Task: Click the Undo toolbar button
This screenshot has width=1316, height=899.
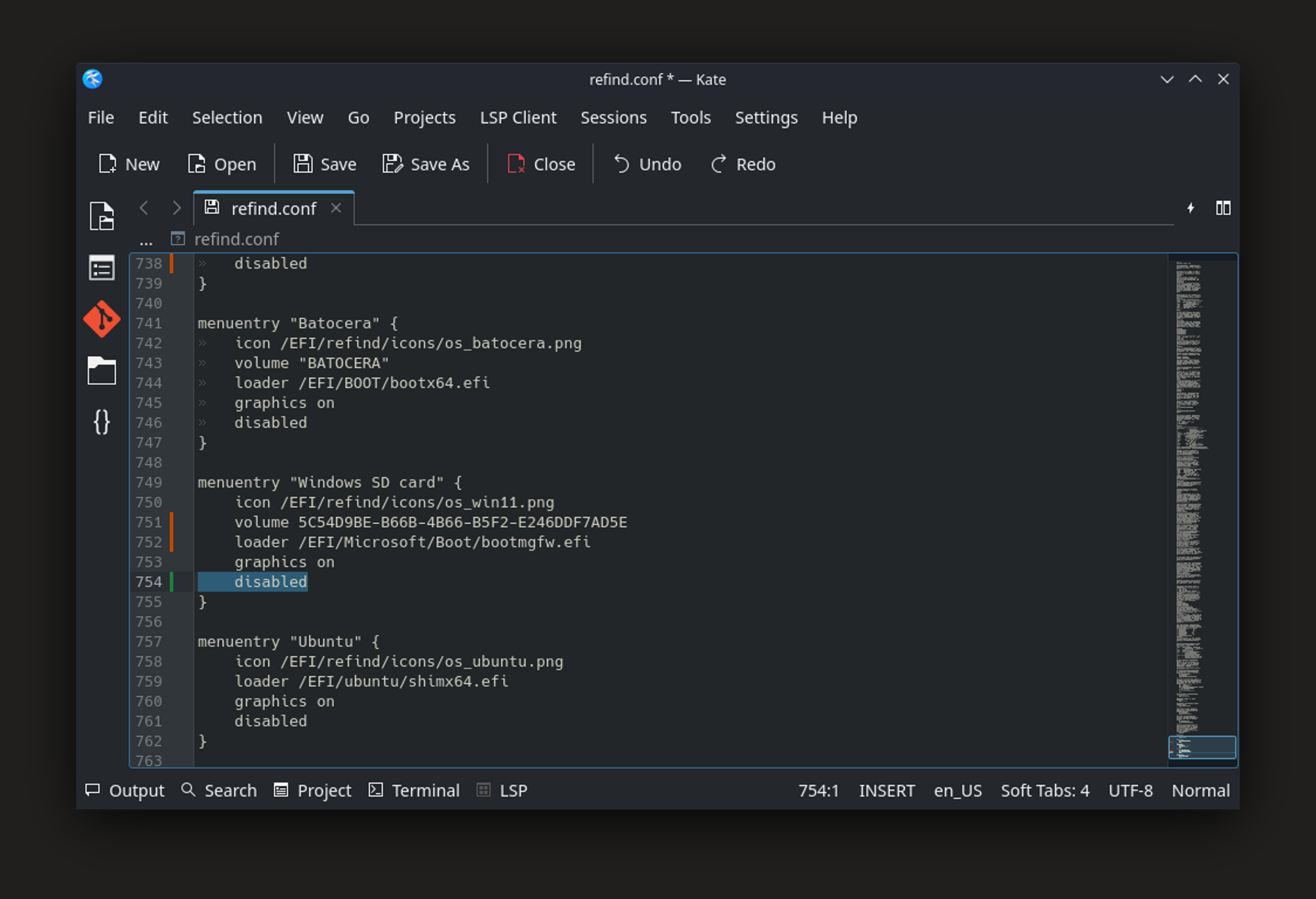Action: click(x=647, y=164)
